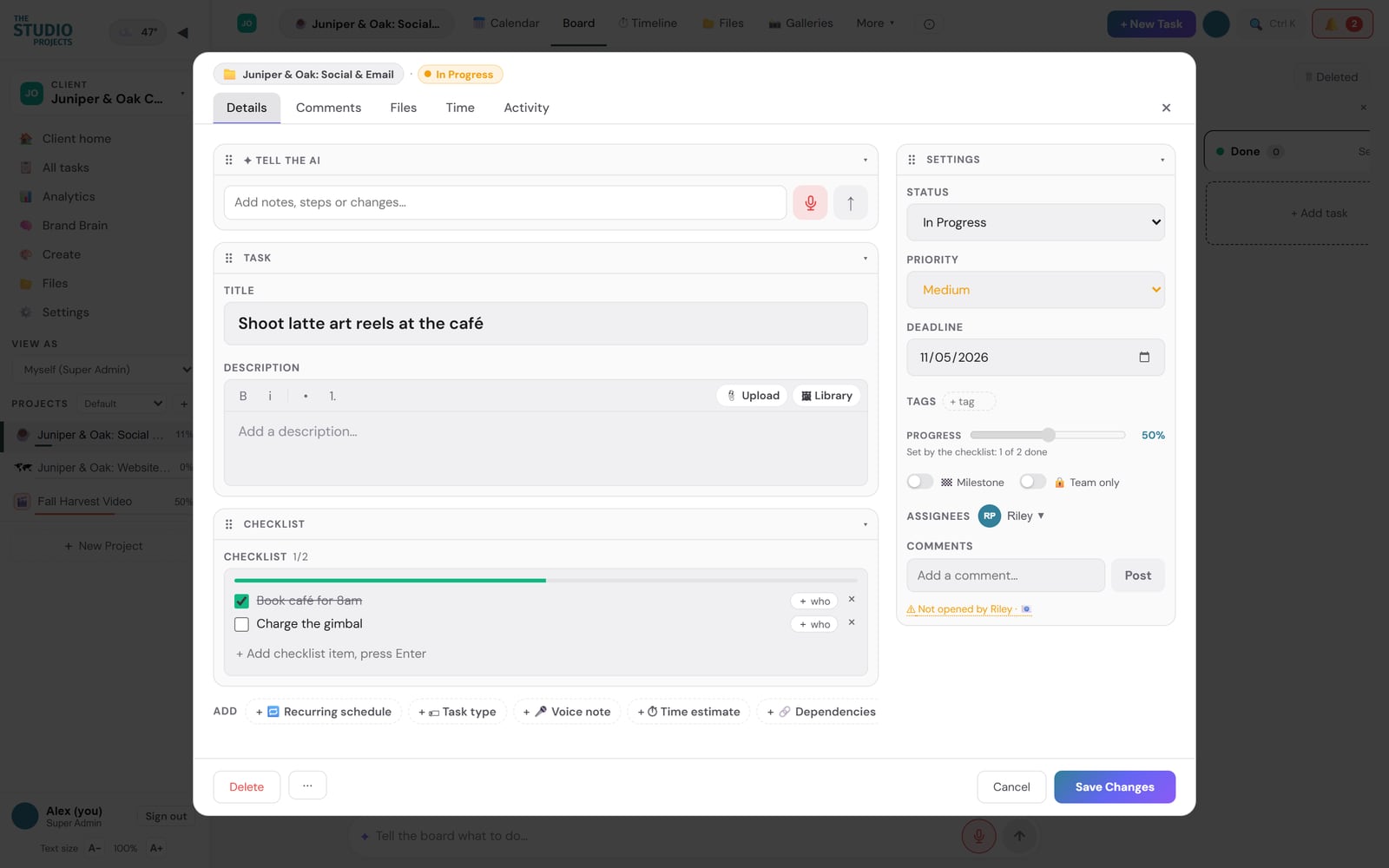Screen dimensions: 1389x868
Task: Open the Priority dropdown showing Medium
Action: pyautogui.click(x=1036, y=290)
